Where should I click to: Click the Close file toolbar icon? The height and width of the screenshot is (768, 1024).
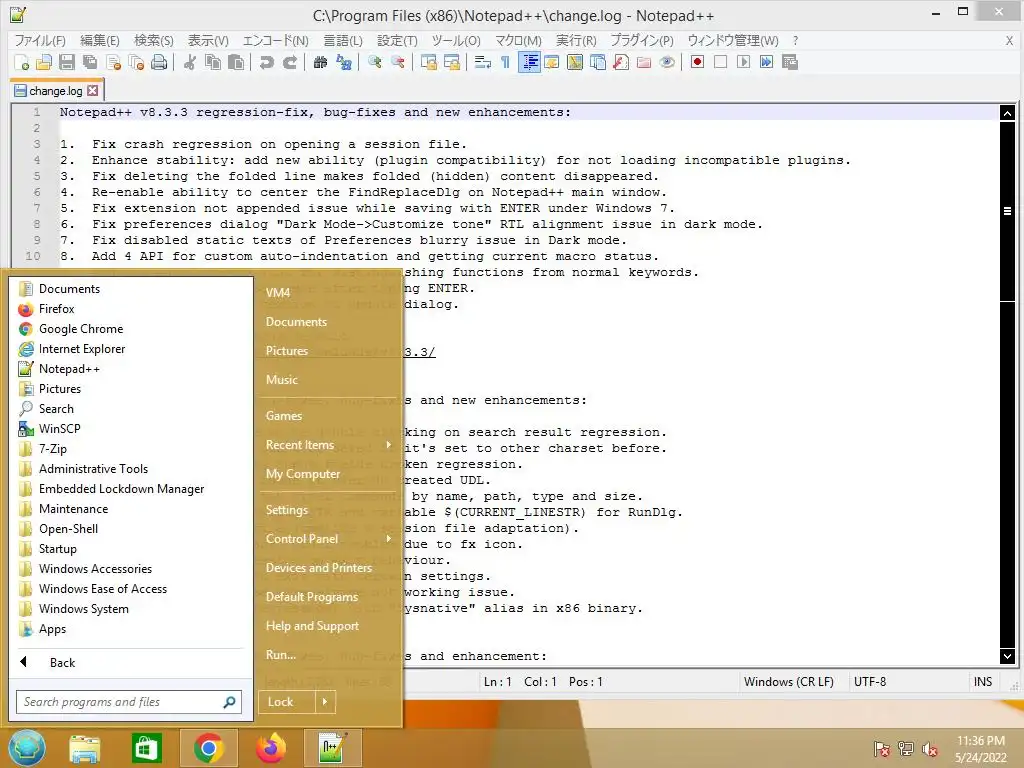pyautogui.click(x=113, y=63)
